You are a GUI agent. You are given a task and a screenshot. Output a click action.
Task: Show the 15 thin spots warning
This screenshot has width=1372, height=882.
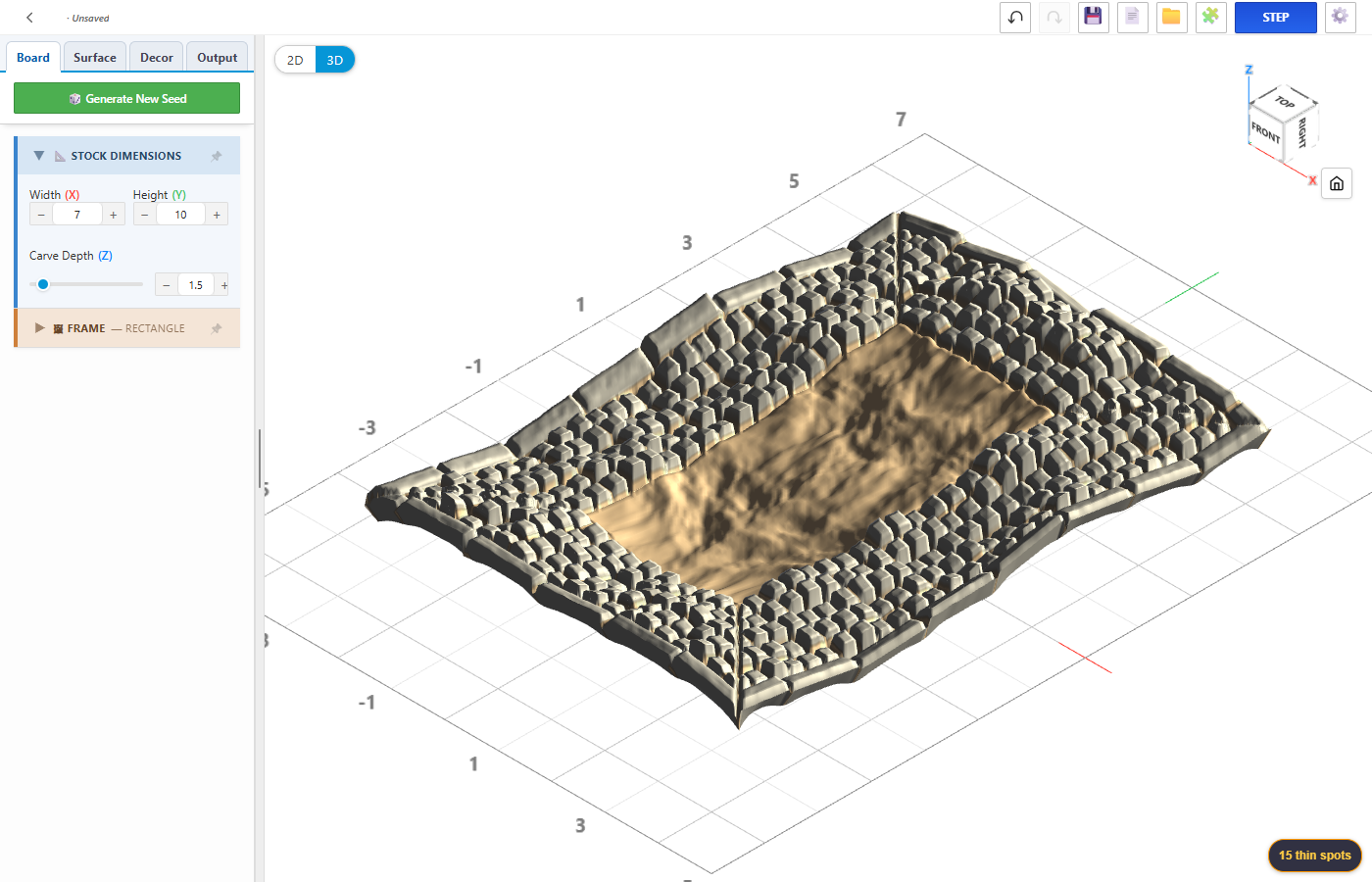(x=1315, y=856)
